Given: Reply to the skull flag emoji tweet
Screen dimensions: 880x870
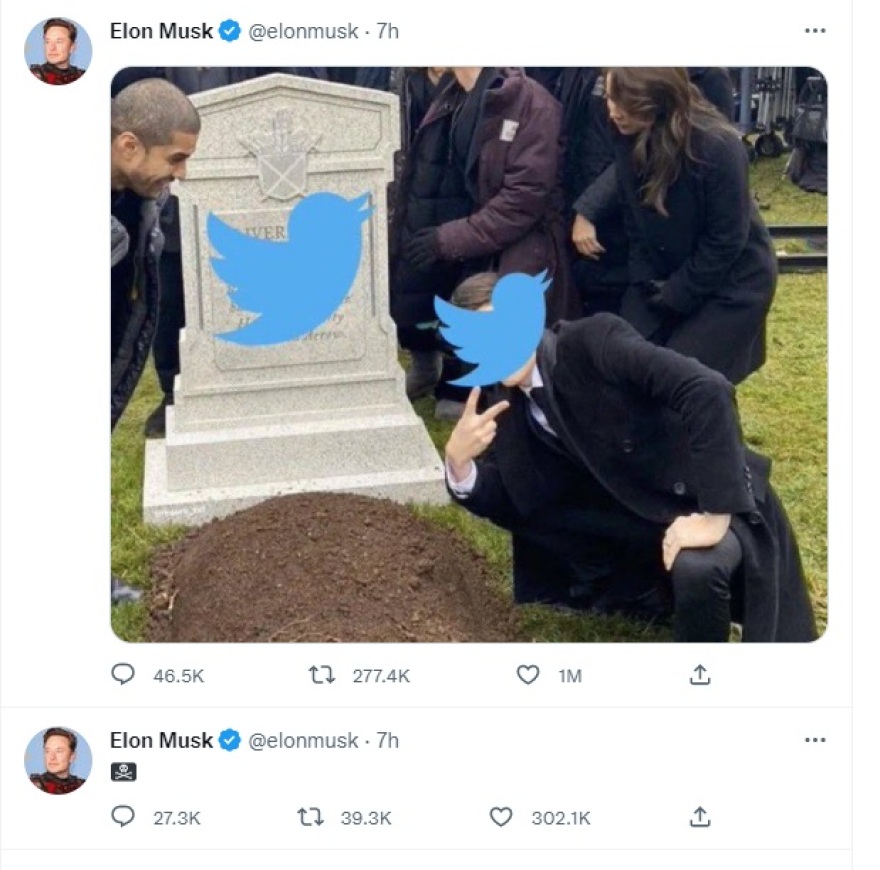Looking at the screenshot, I should 123,817.
